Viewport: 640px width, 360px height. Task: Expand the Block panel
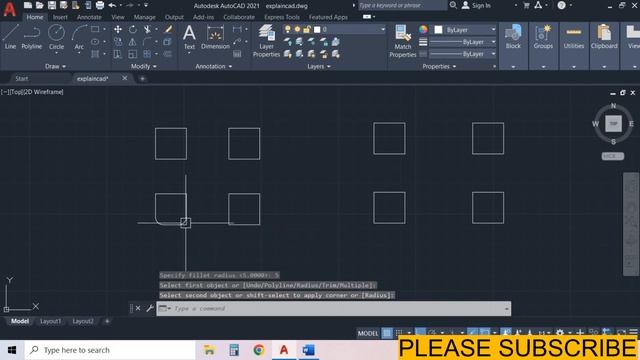pyautogui.click(x=513, y=67)
